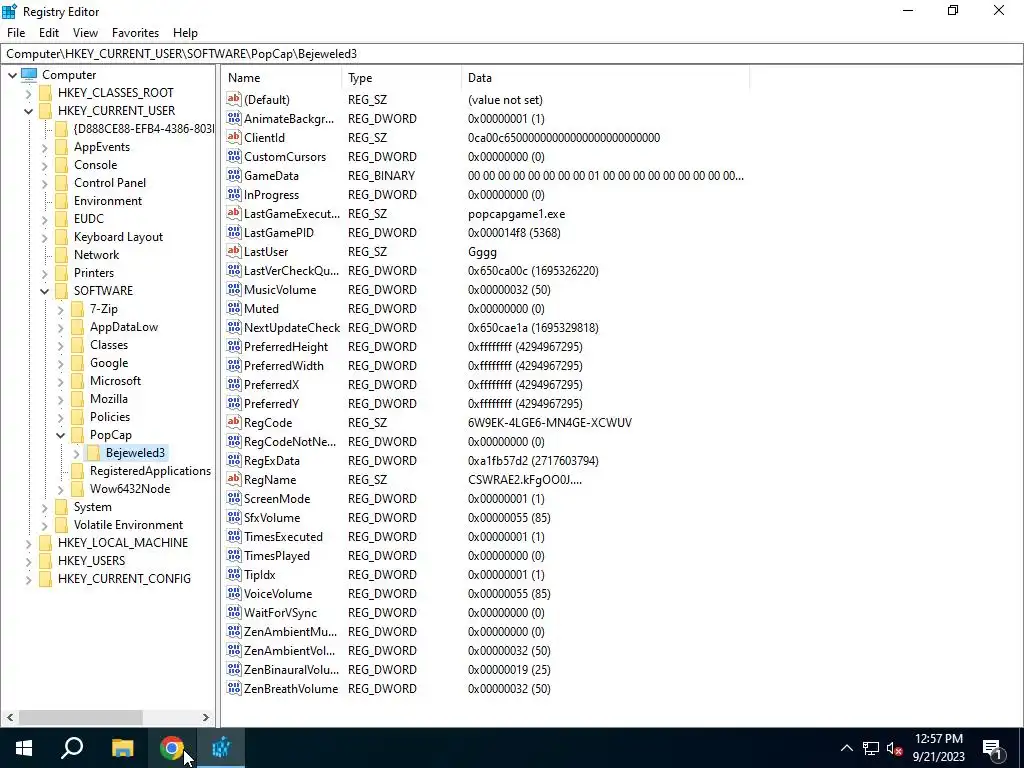
Task: Open File Explorer from the taskbar
Action: [122, 747]
